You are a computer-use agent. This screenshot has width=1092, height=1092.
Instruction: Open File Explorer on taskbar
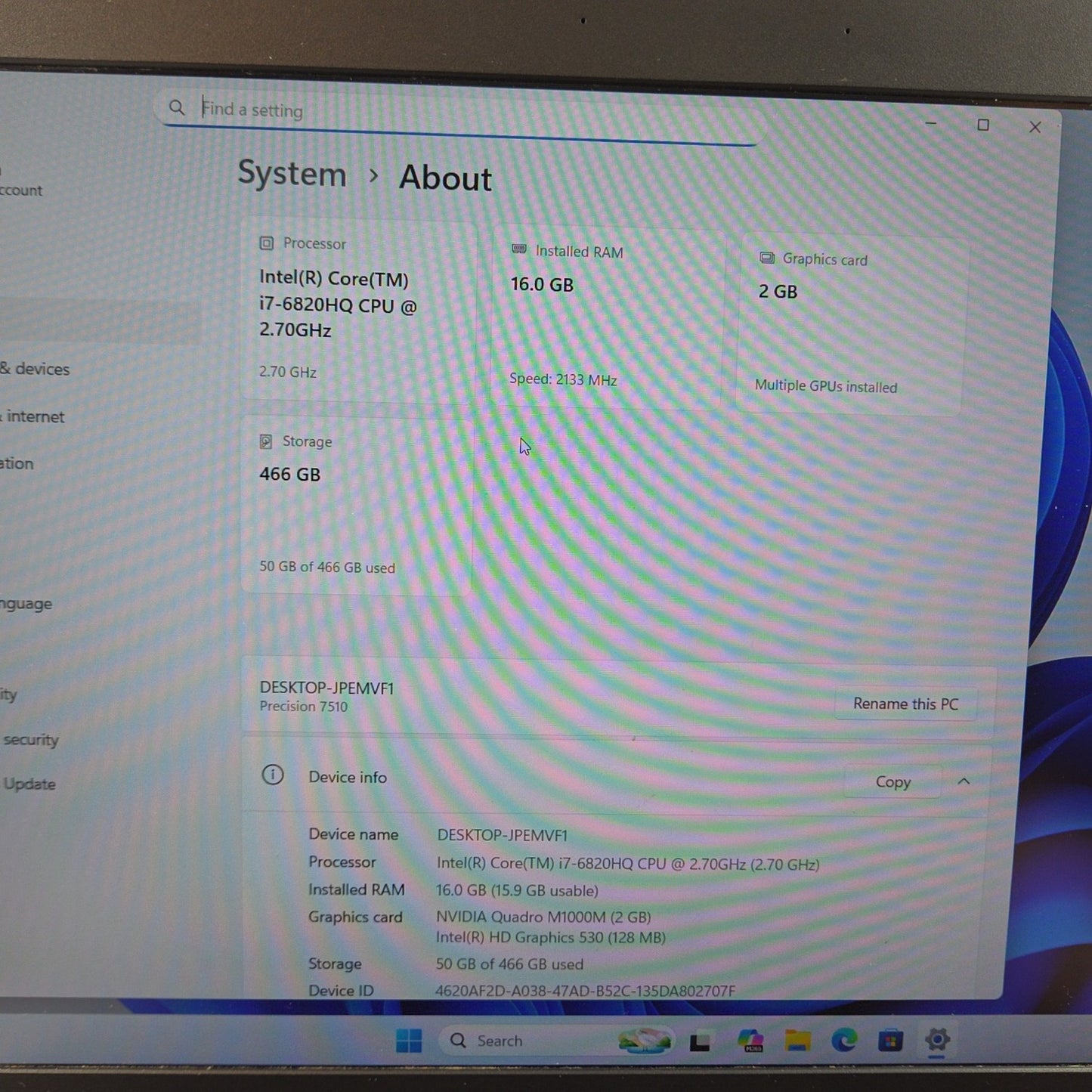pos(797,1041)
